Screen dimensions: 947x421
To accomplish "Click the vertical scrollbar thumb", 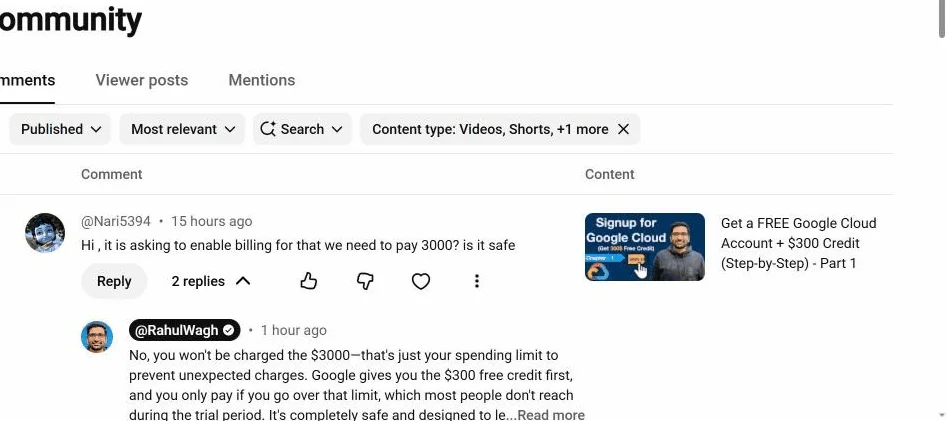I will [942, 19].
